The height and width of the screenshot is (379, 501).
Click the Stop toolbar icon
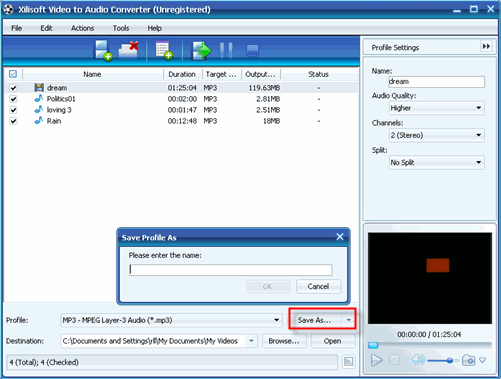click(252, 51)
